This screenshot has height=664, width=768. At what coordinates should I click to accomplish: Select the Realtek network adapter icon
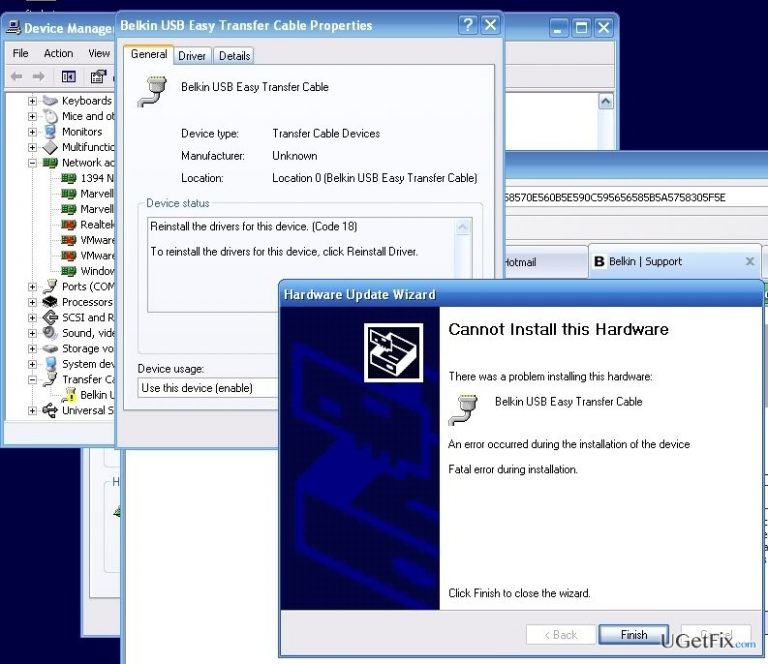point(69,225)
